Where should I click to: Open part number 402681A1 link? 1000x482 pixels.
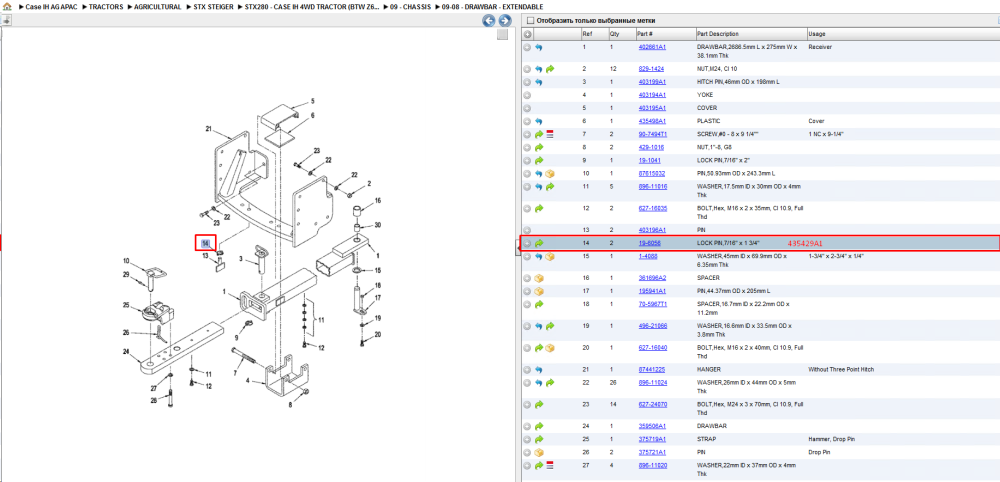tap(652, 47)
